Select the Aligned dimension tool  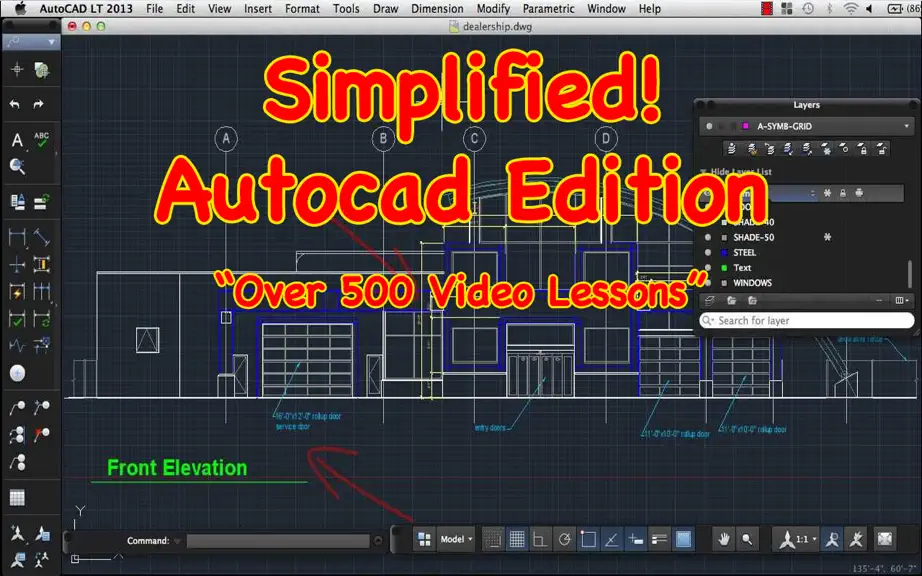pyautogui.click(x=41, y=237)
